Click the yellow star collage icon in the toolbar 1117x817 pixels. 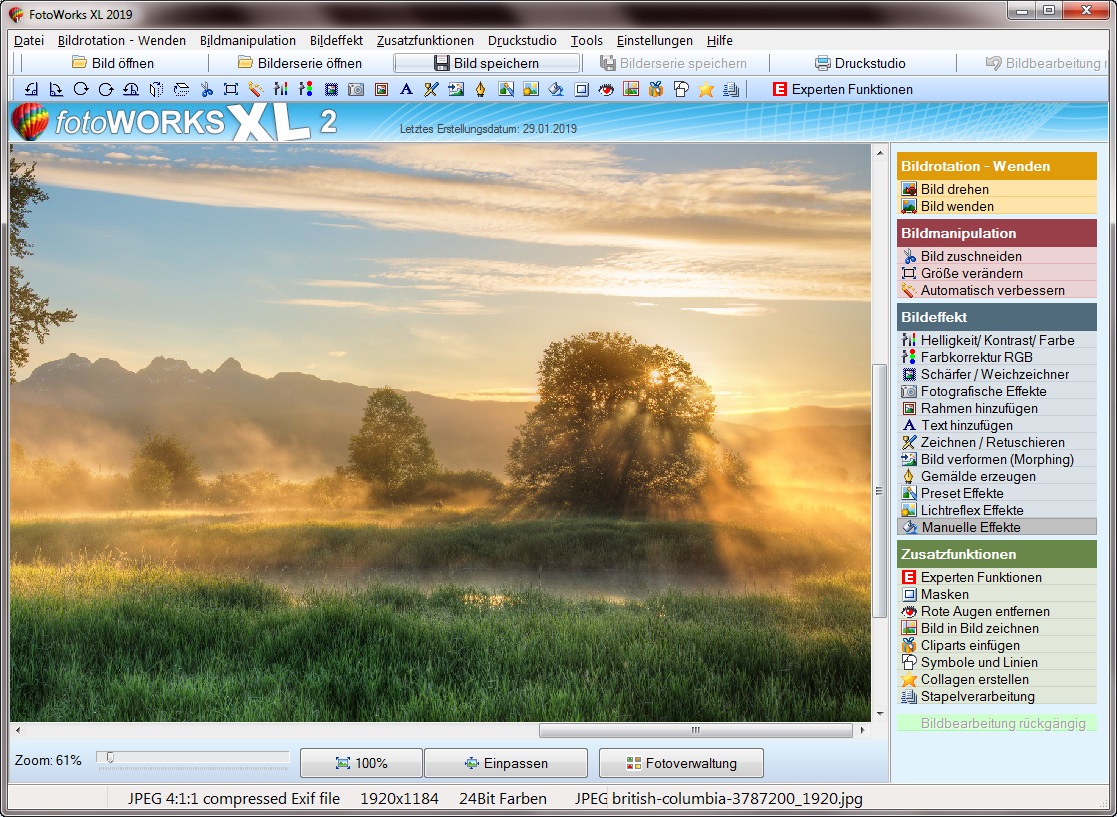[706, 89]
